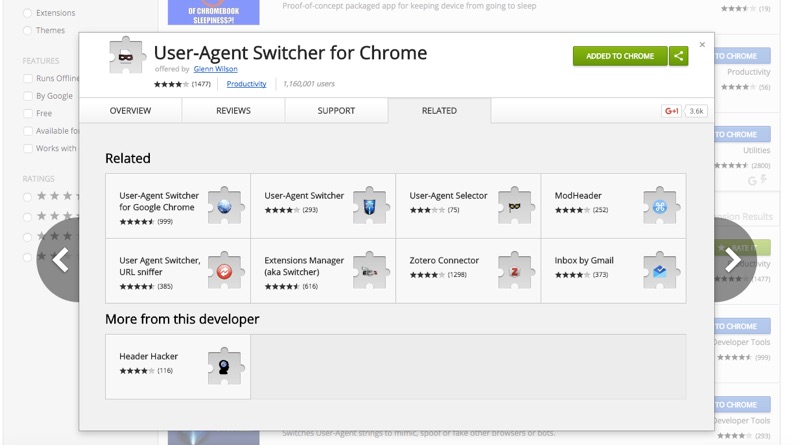Click the Zotero Connector Z icon
Viewport: 800px width, 445px height.
[514, 271]
